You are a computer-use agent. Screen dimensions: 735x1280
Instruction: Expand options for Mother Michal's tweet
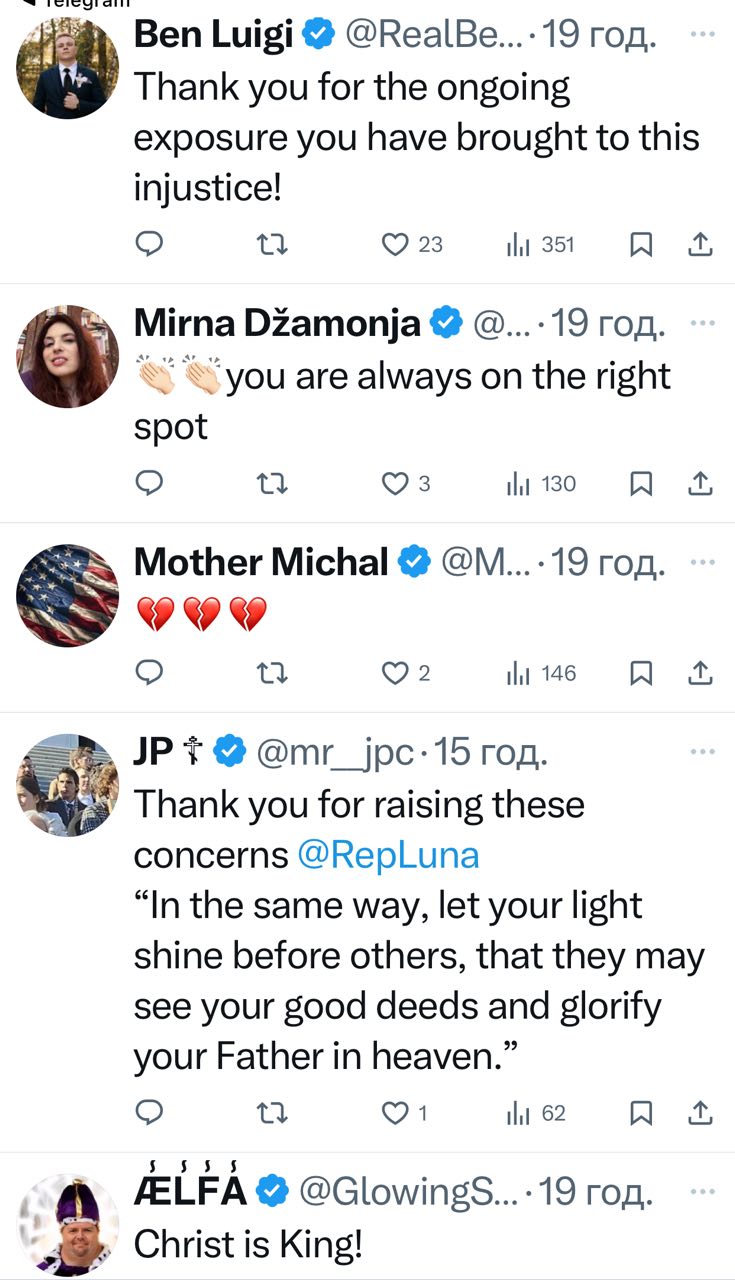703,562
